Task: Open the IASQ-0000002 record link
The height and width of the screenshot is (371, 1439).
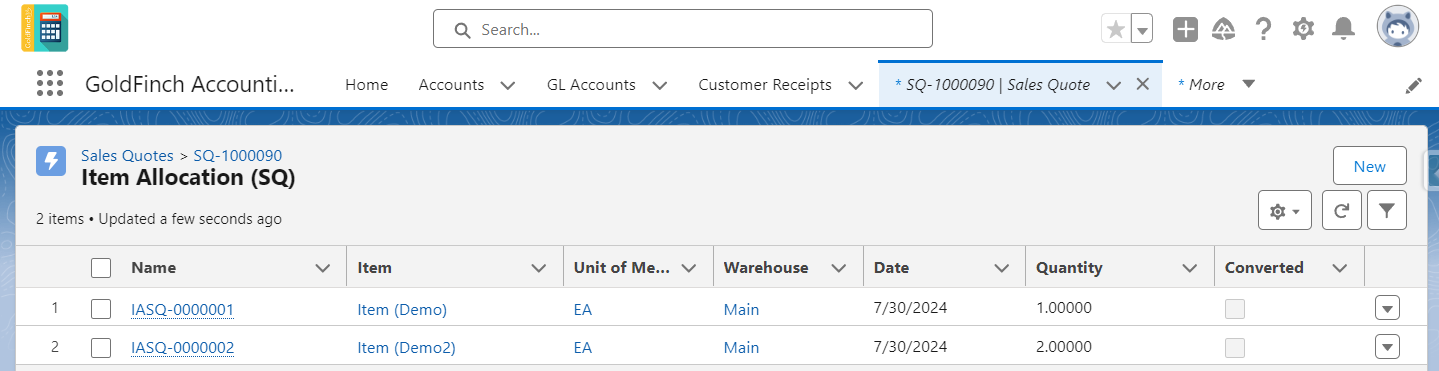Action: [x=182, y=348]
